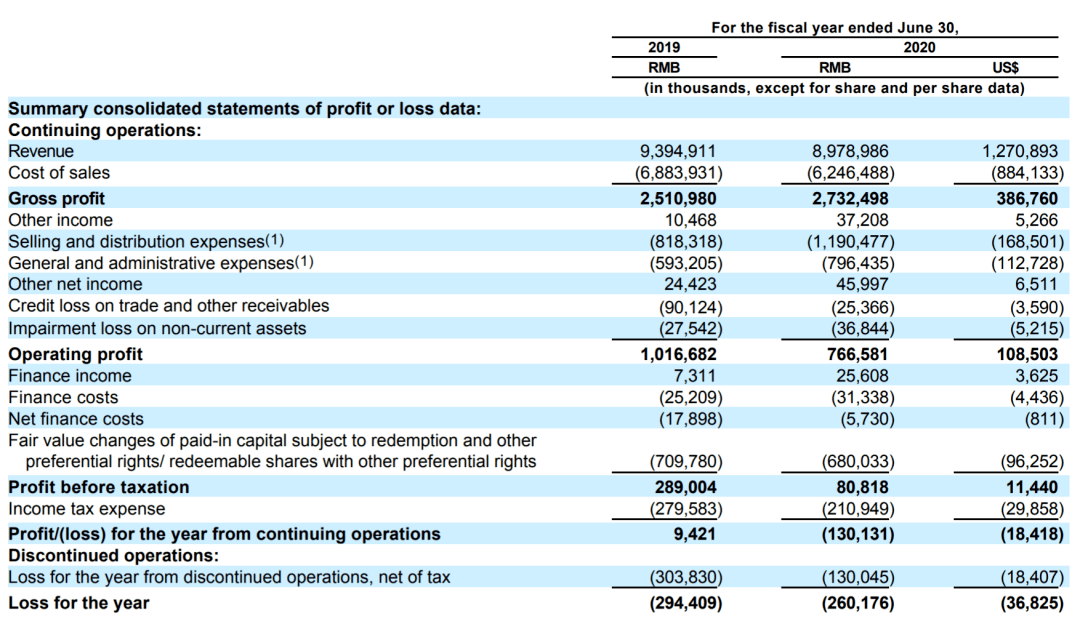Select the Cost of sales label
1080x624 pixels.
pyautogui.click(x=59, y=173)
